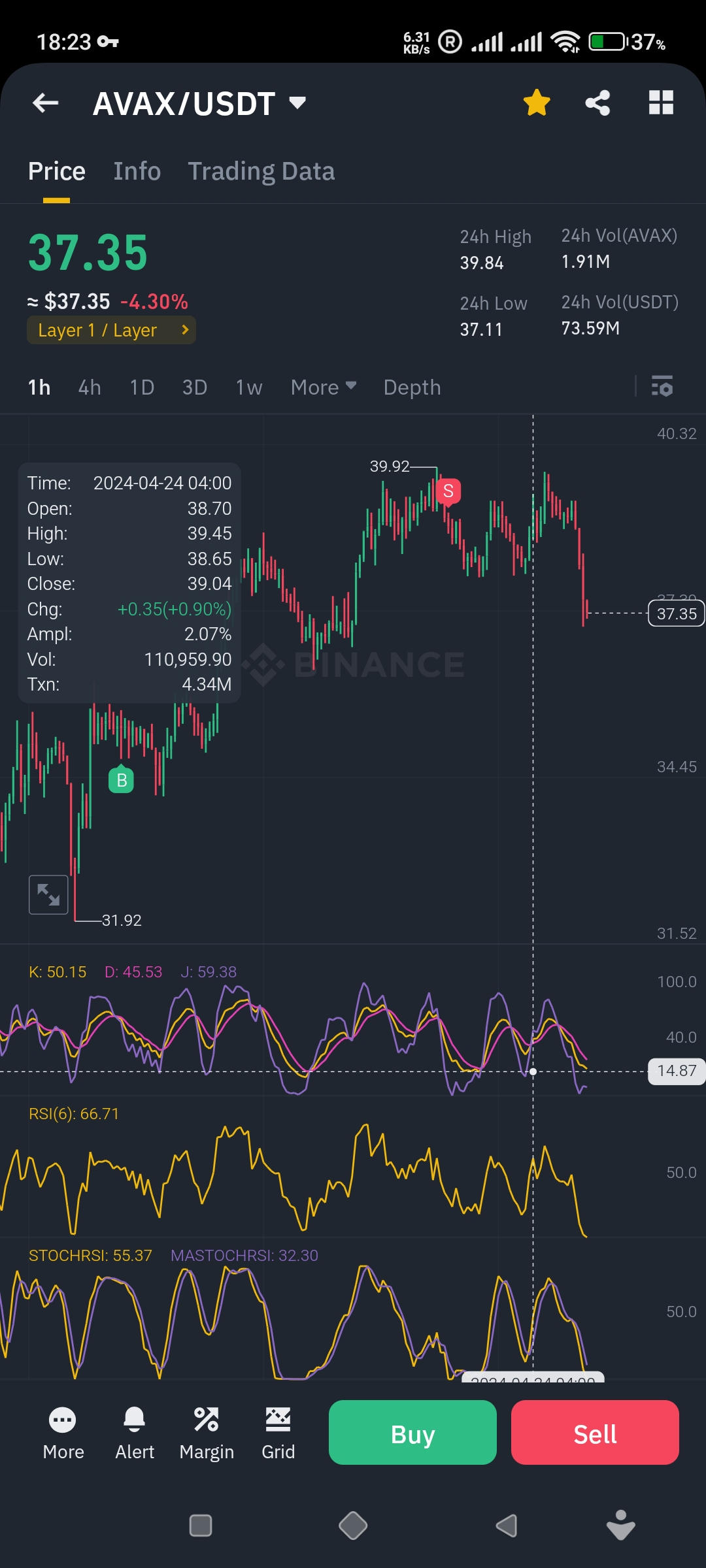Select the 3D chart interval
This screenshot has width=706, height=1568.
pyautogui.click(x=195, y=387)
